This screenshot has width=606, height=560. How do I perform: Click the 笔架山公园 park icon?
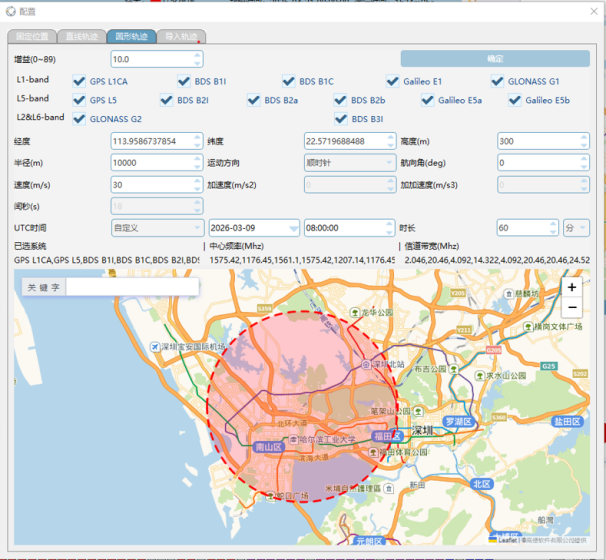418,411
